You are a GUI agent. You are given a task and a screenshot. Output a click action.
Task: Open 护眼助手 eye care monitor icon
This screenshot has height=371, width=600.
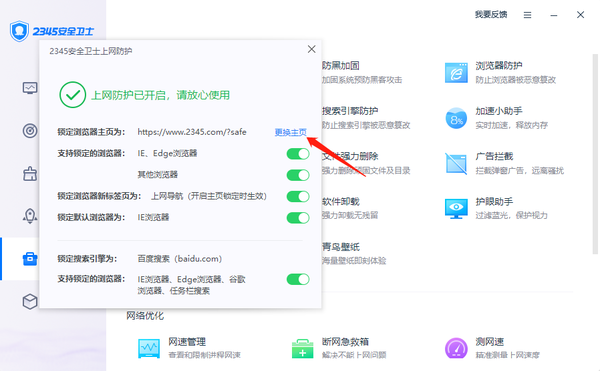pos(456,209)
